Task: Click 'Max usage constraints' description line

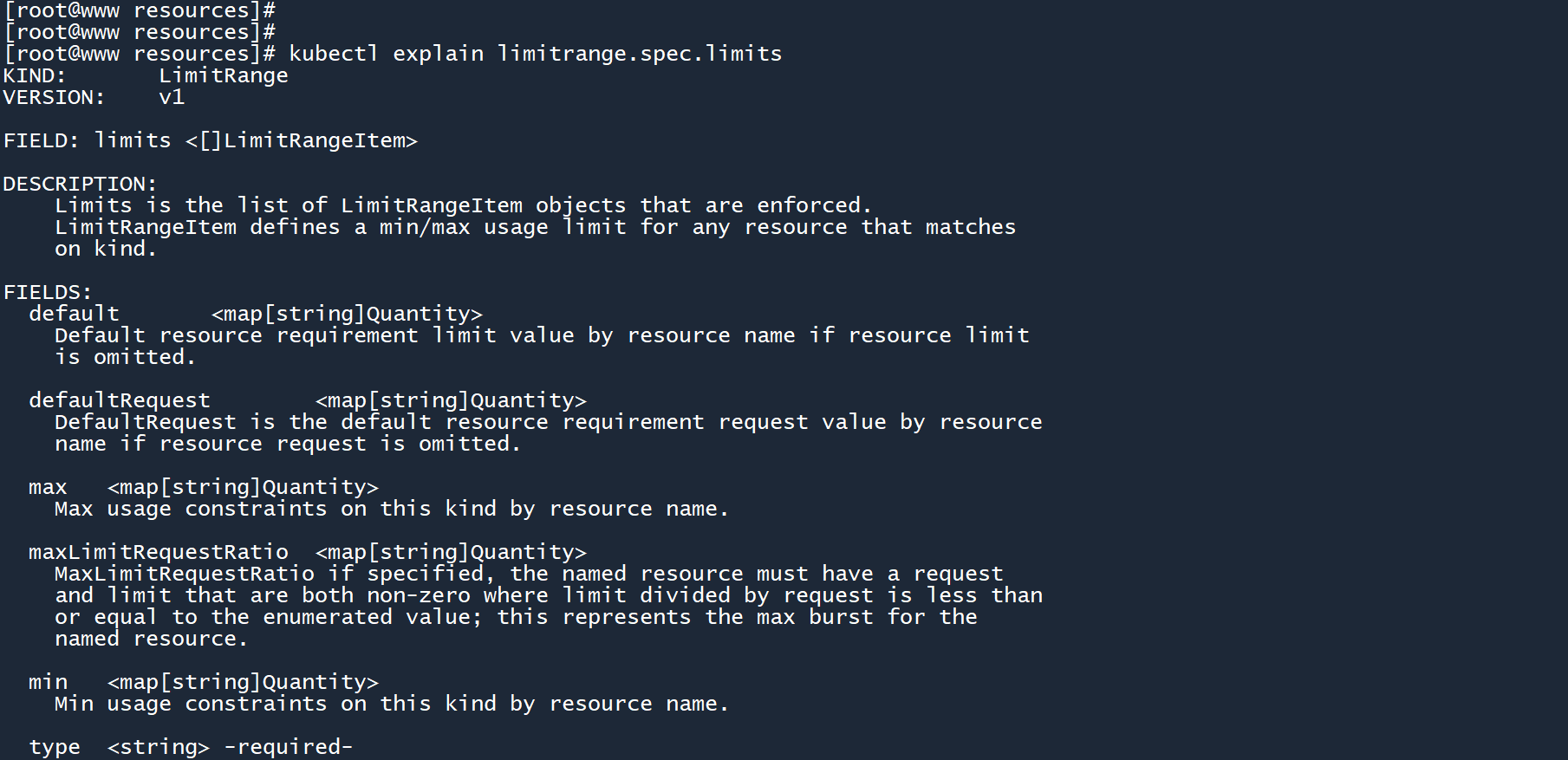Action: [391, 509]
